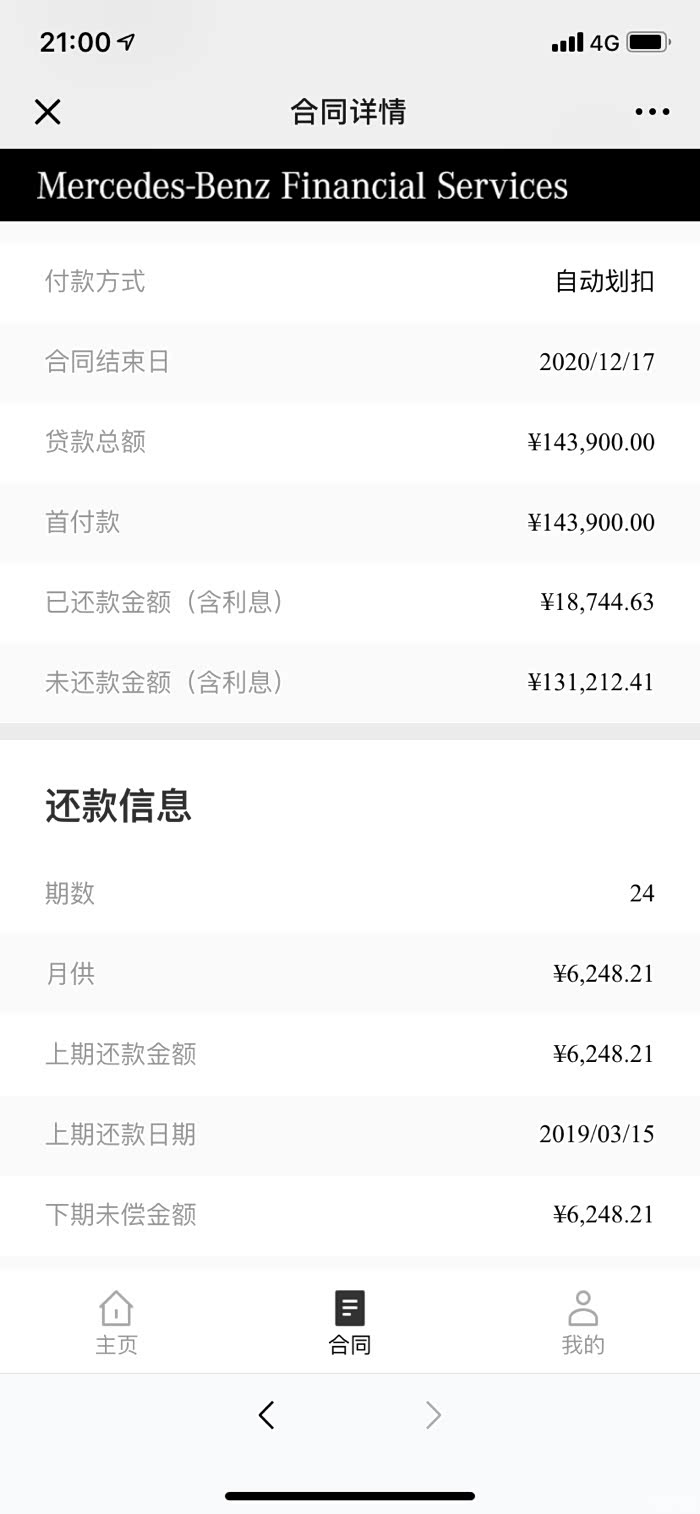The height and width of the screenshot is (1514, 700).
Task: Tap the location arrow beside the time
Action: [x=126, y=42]
